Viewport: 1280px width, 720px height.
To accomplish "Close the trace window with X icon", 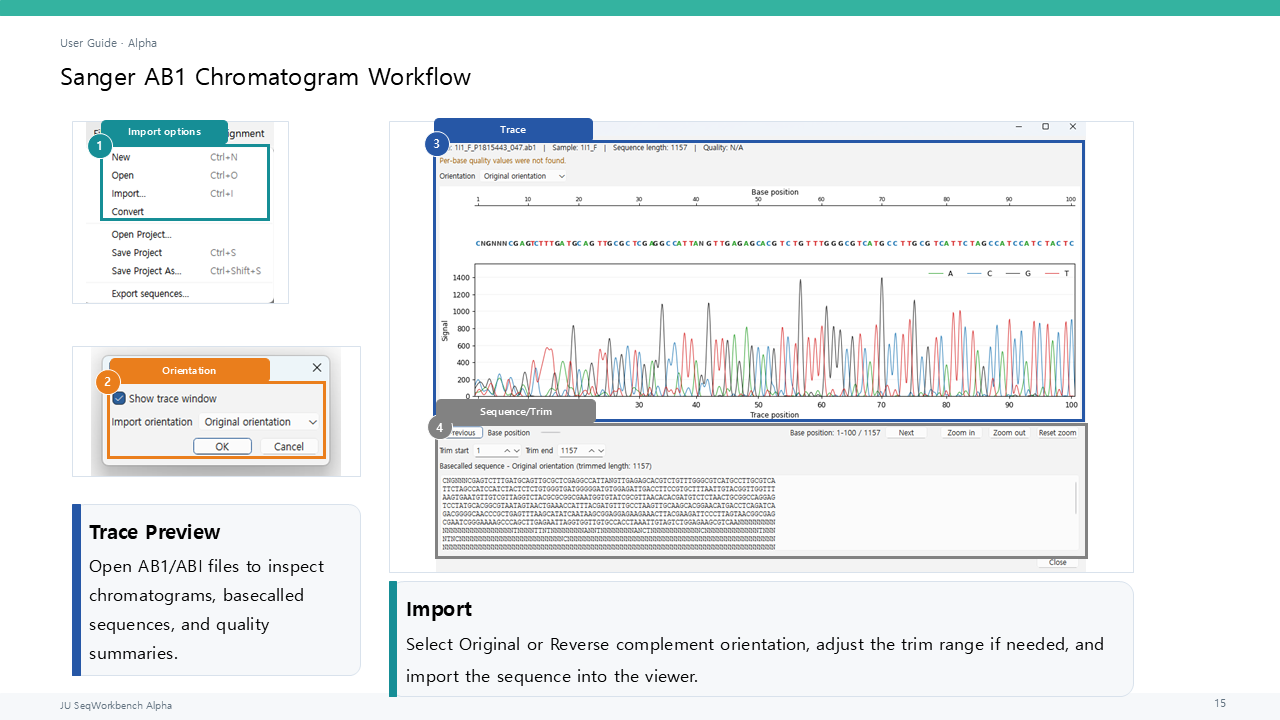I will [x=1073, y=127].
